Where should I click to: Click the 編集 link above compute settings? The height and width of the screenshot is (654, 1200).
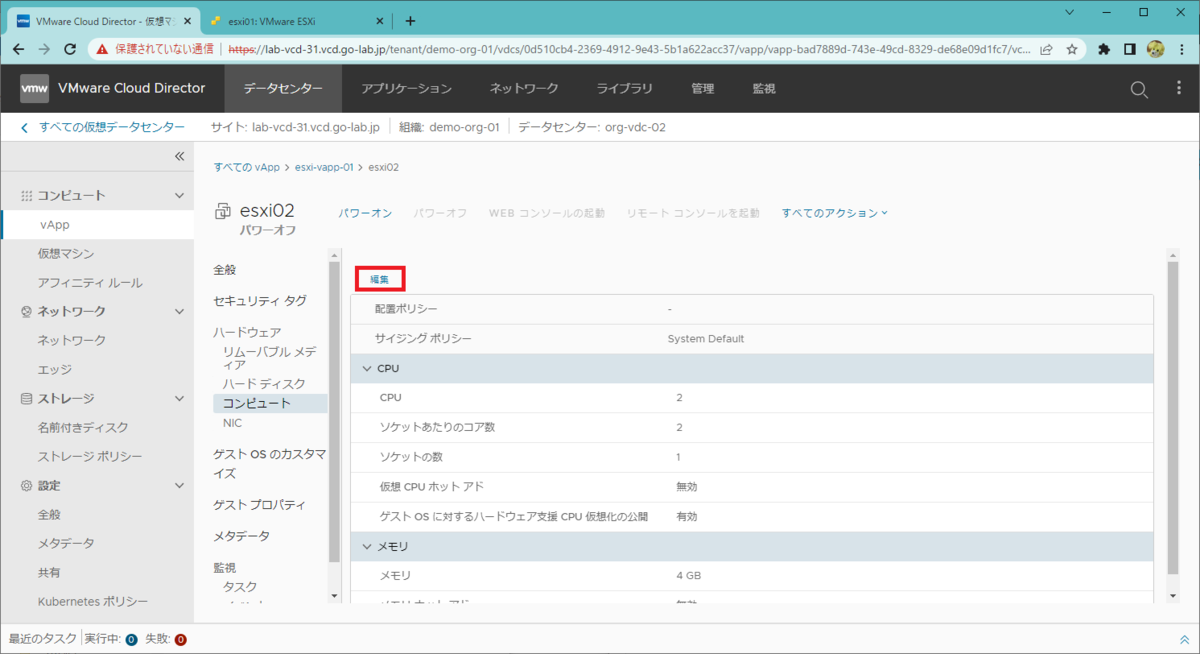[380, 279]
